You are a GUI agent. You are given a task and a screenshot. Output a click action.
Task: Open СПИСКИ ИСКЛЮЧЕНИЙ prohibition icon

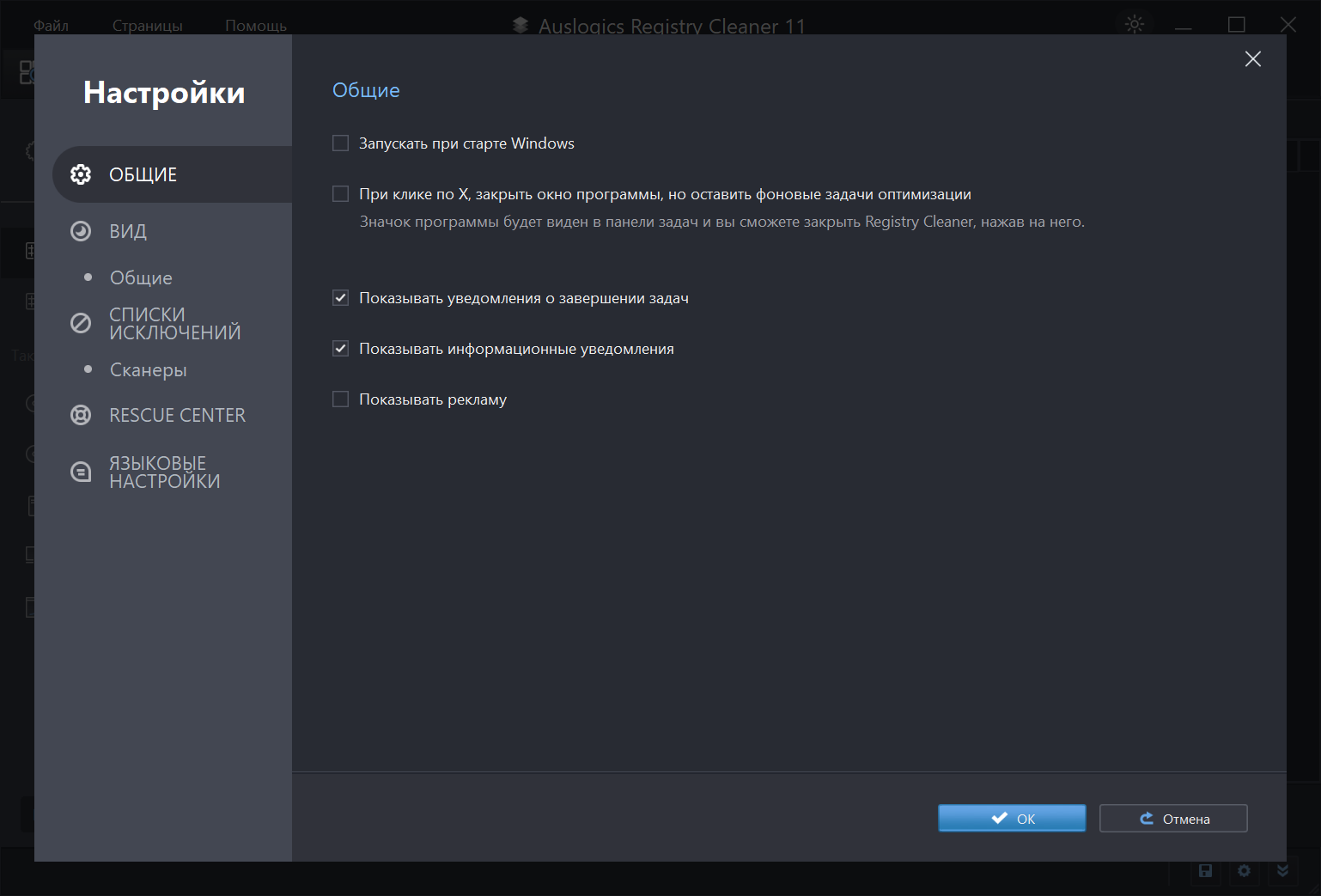[81, 323]
